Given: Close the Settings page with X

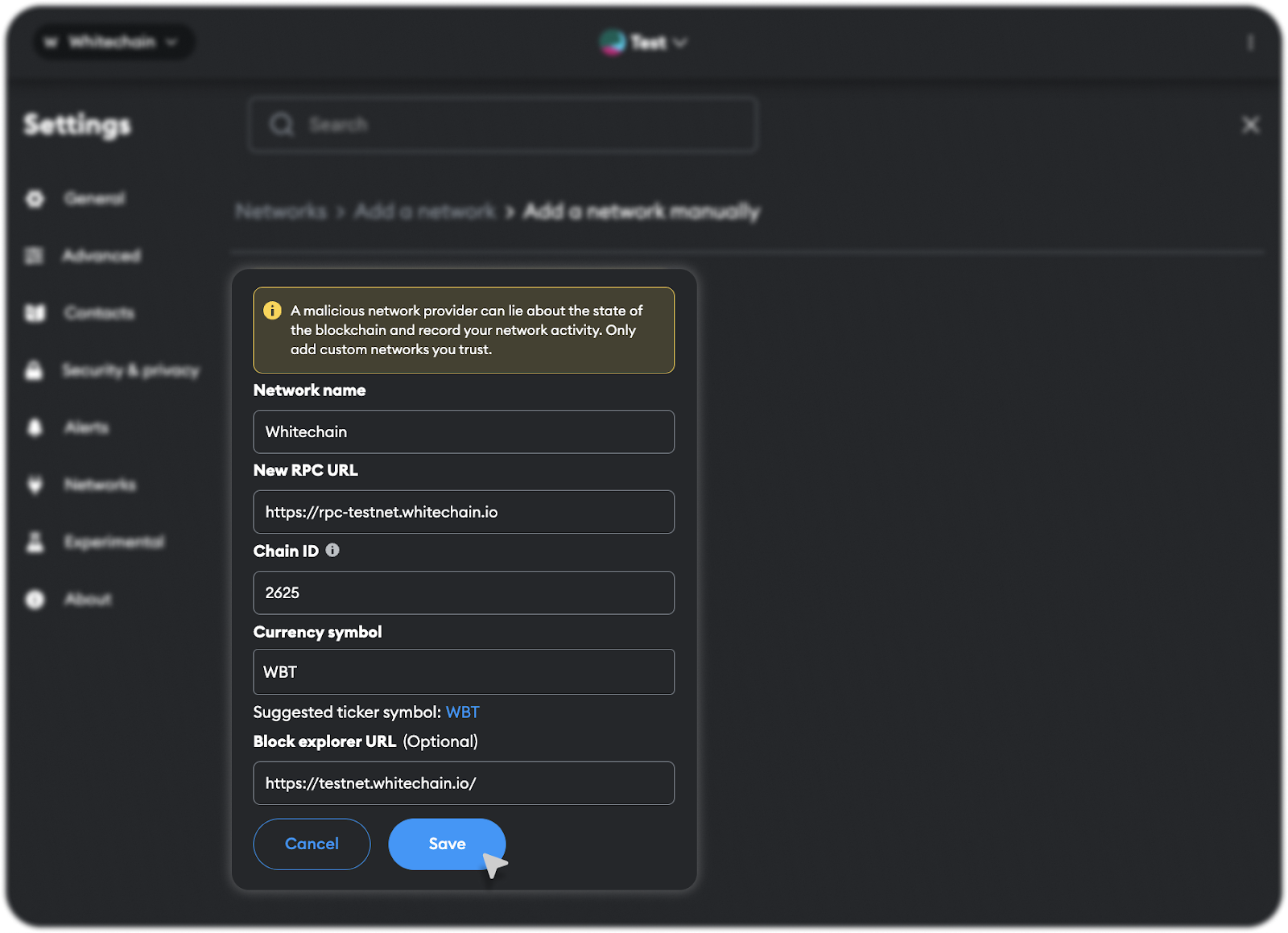Looking at the screenshot, I should (x=1250, y=125).
